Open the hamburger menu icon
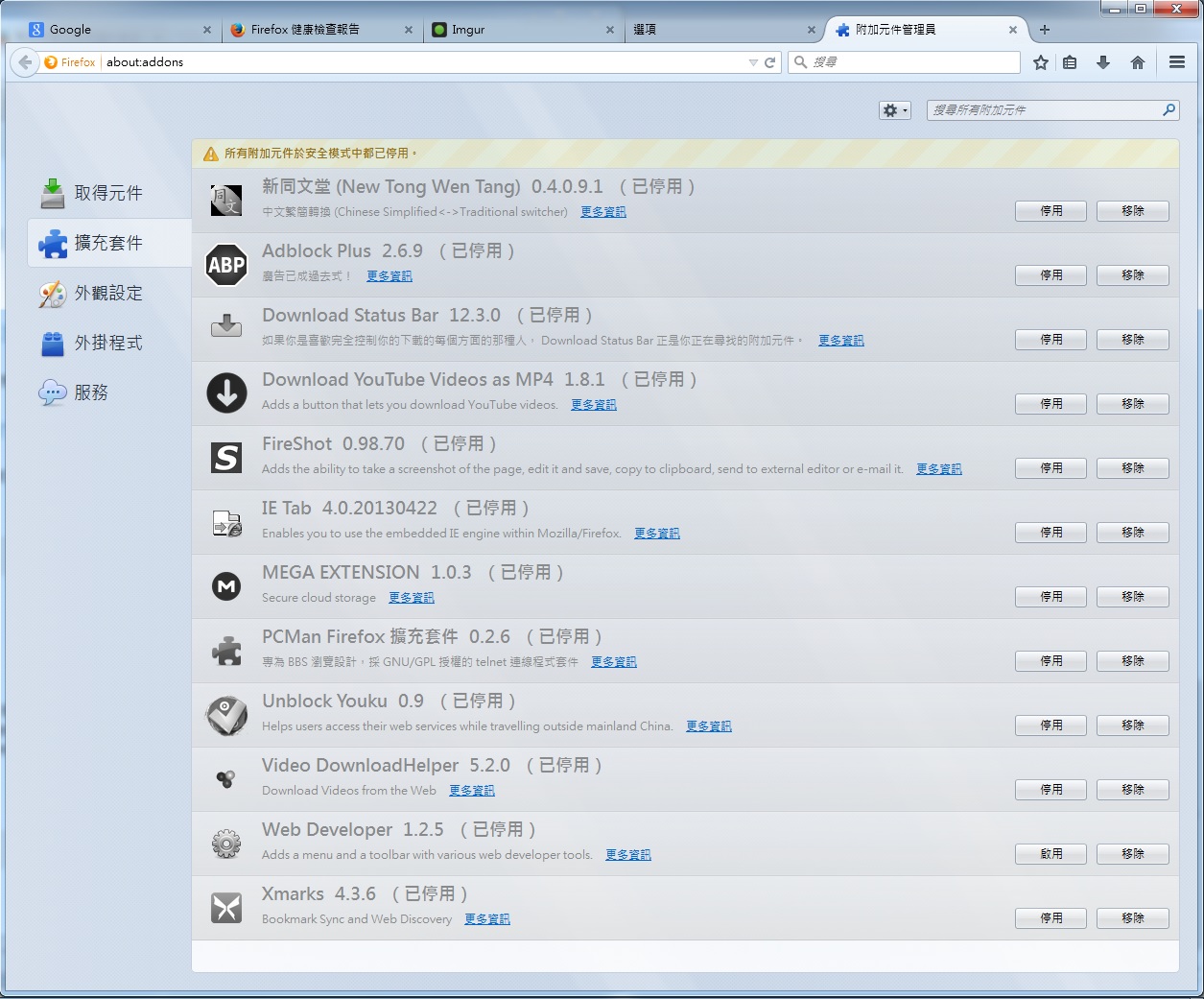The width and height of the screenshot is (1204, 999). 1177,62
